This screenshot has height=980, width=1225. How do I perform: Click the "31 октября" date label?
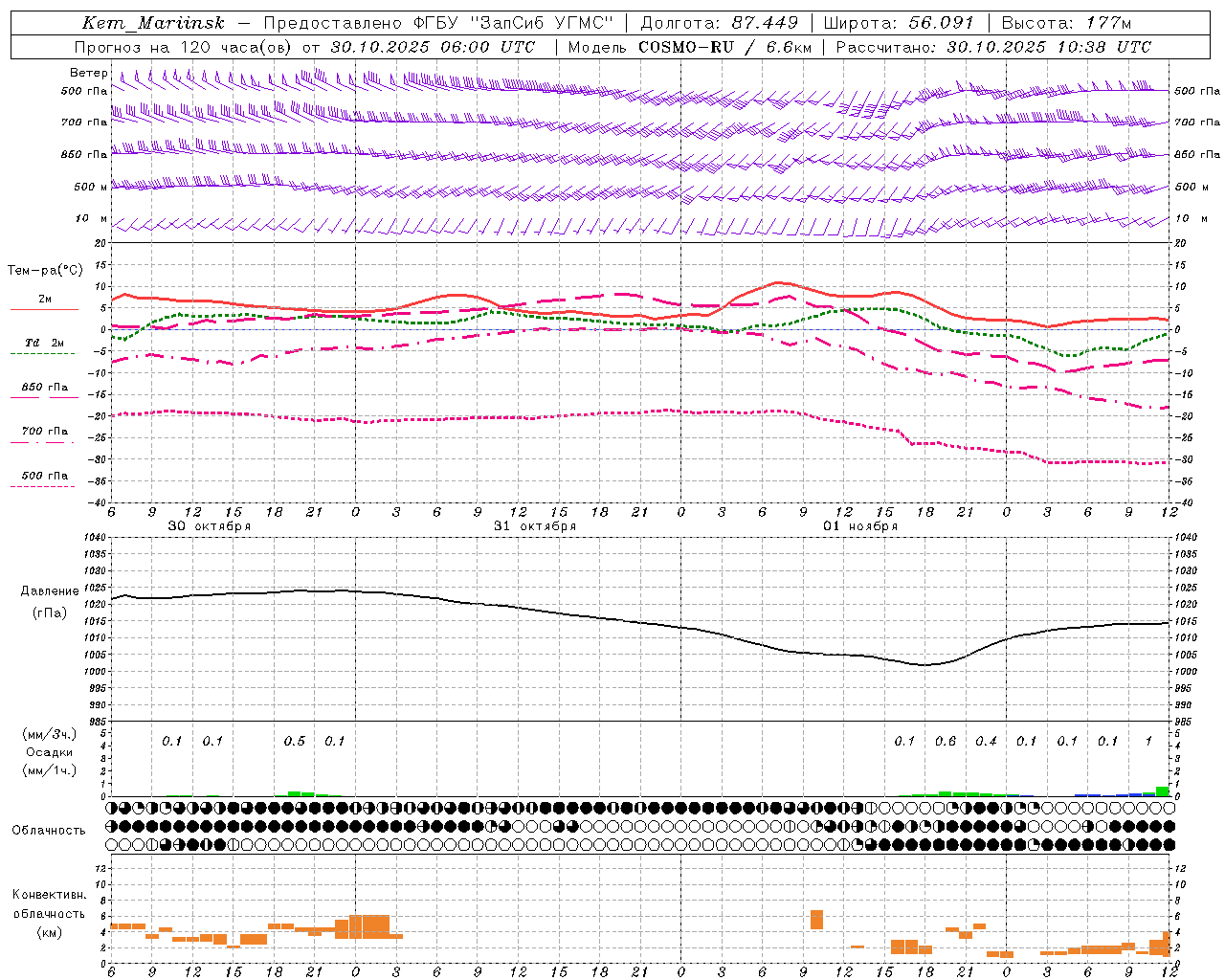(535, 526)
